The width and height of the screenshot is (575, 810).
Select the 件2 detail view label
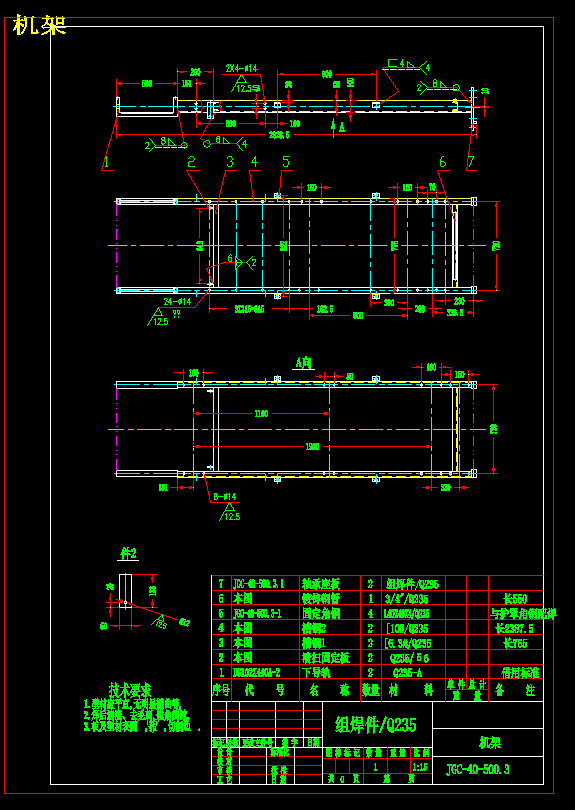click(x=128, y=554)
